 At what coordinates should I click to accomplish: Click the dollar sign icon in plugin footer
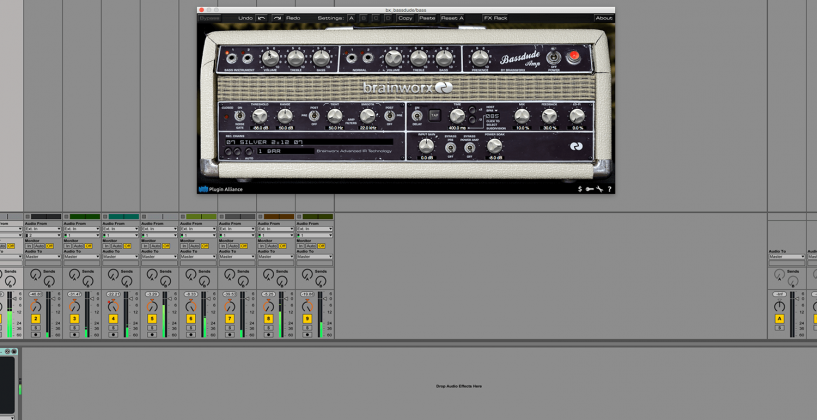click(580, 189)
